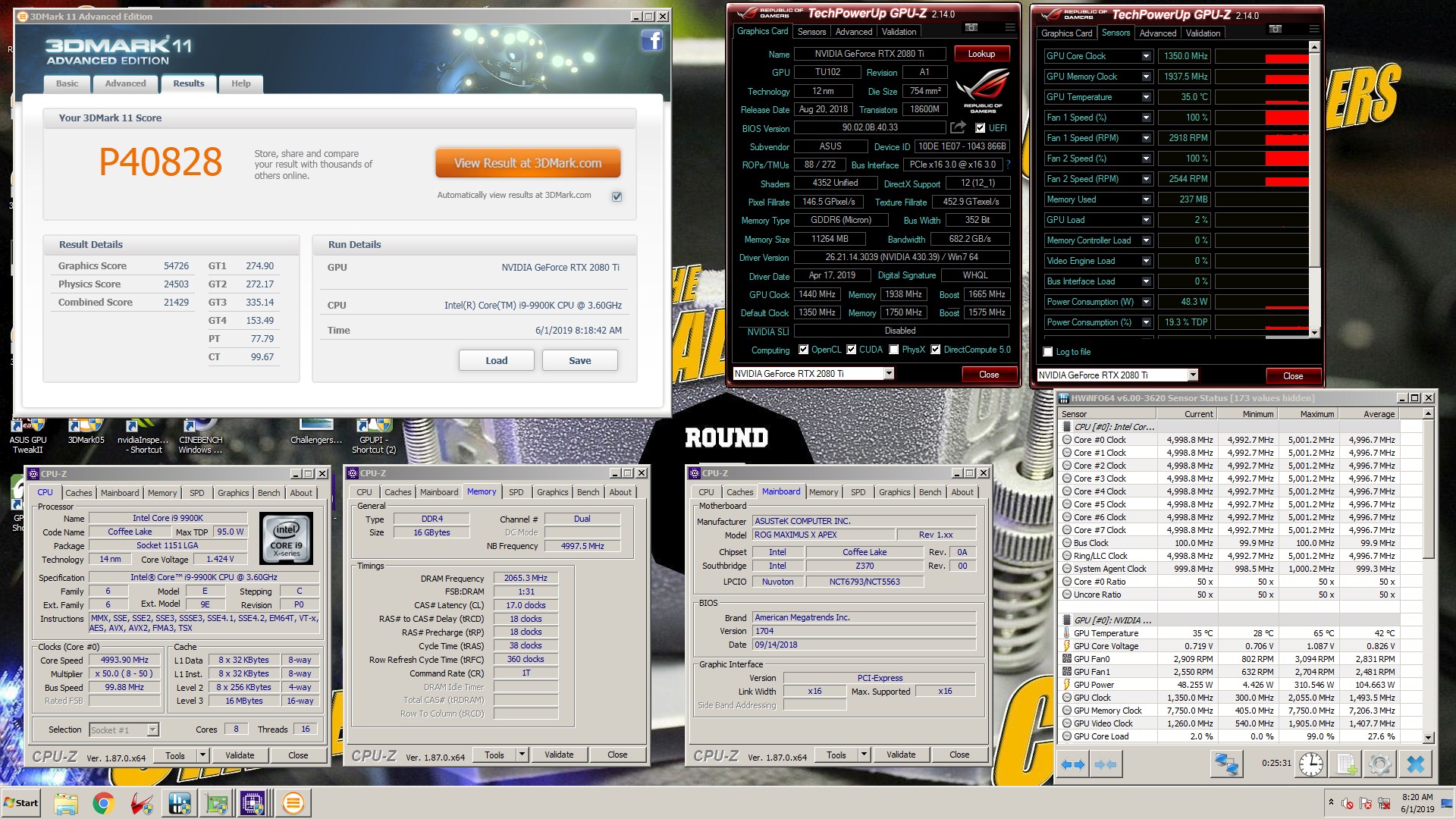Open File Explorer from the taskbar
Screen dimensions: 1456x819
[66, 803]
